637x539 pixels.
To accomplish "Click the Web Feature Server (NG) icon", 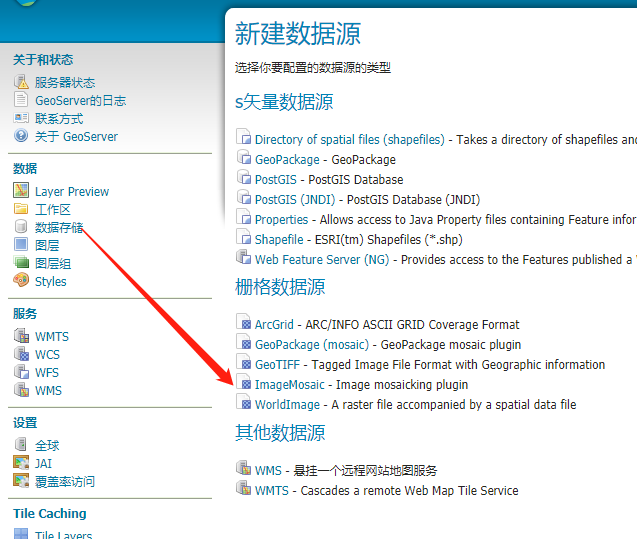I will 244,258.
